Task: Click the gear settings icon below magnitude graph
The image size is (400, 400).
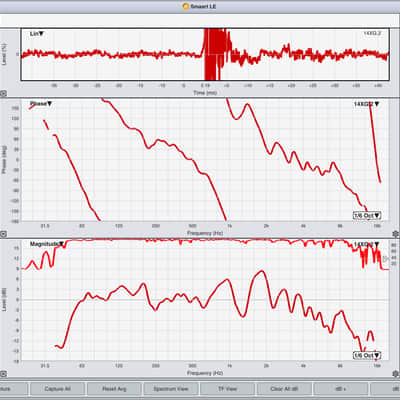Action: pyautogui.click(x=396, y=373)
